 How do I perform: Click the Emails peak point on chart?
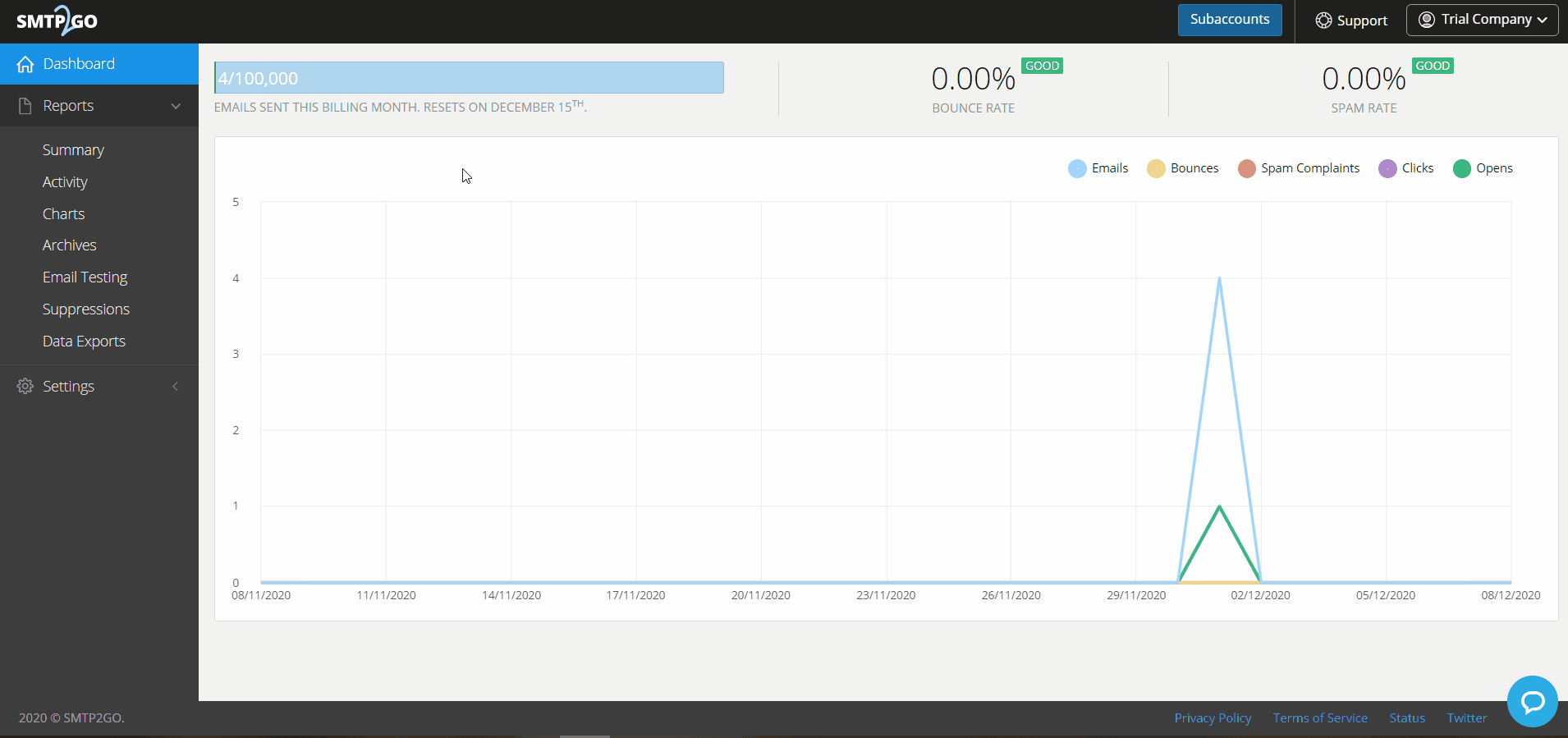(1219, 278)
